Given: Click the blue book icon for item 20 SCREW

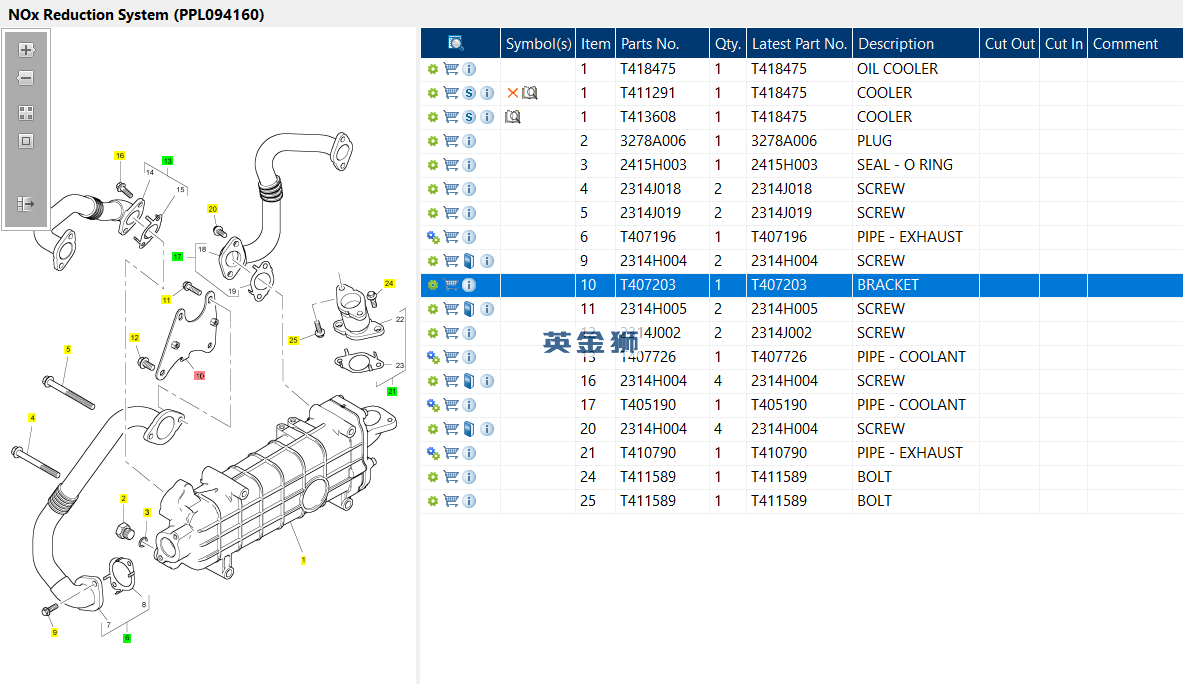Looking at the screenshot, I should [x=469, y=429].
